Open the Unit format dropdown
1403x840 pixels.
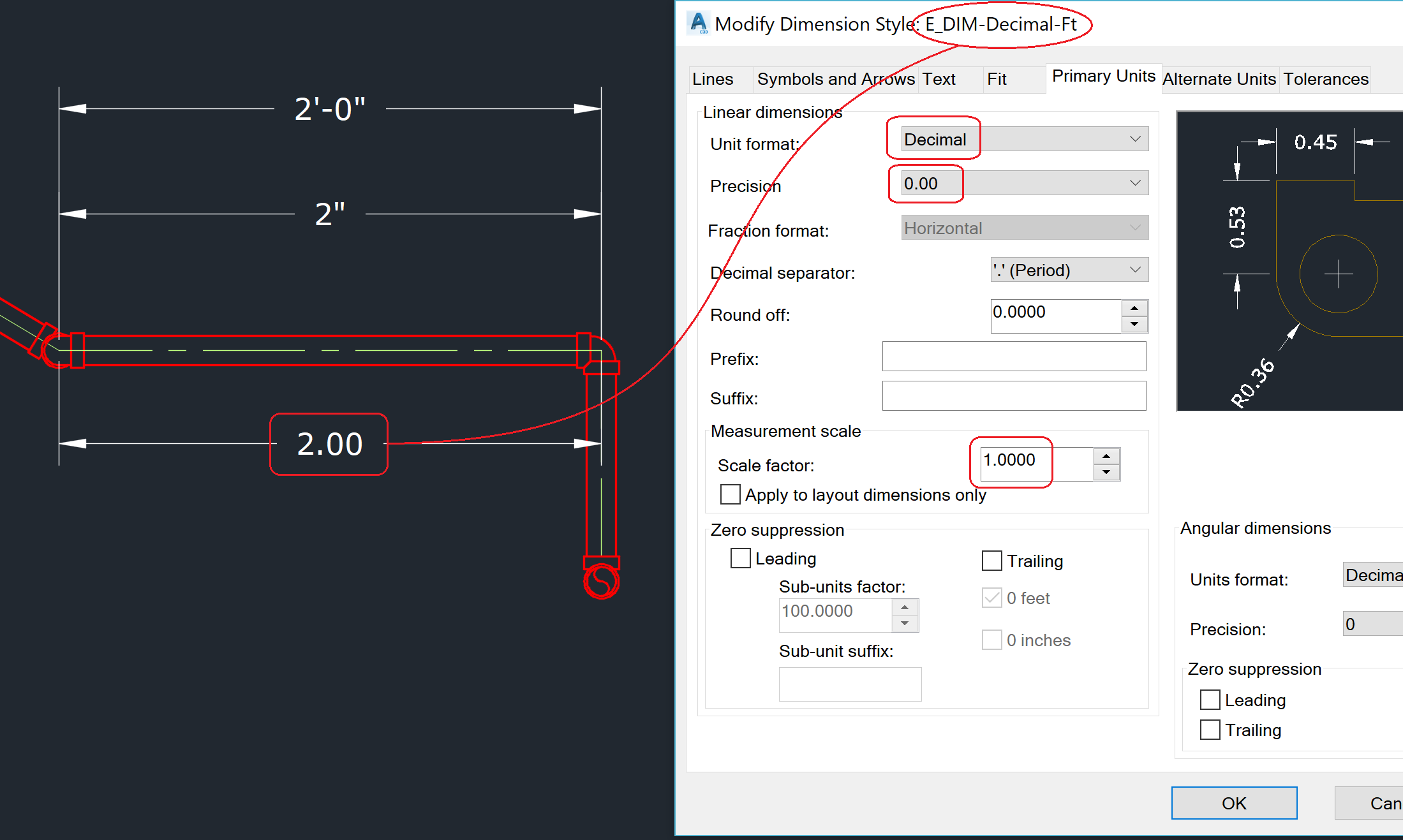coord(1024,139)
